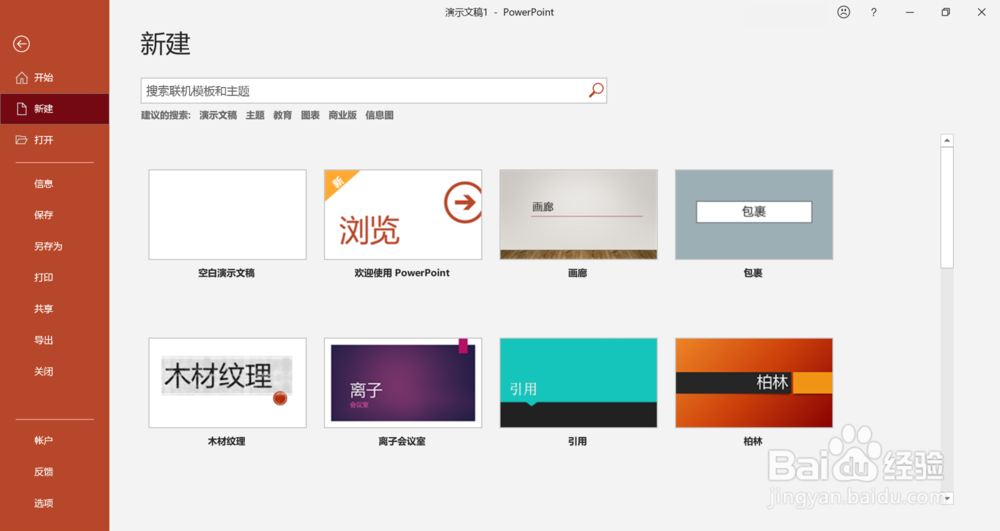Click the scrollbar down arrow
1000x531 pixels.
(947, 498)
